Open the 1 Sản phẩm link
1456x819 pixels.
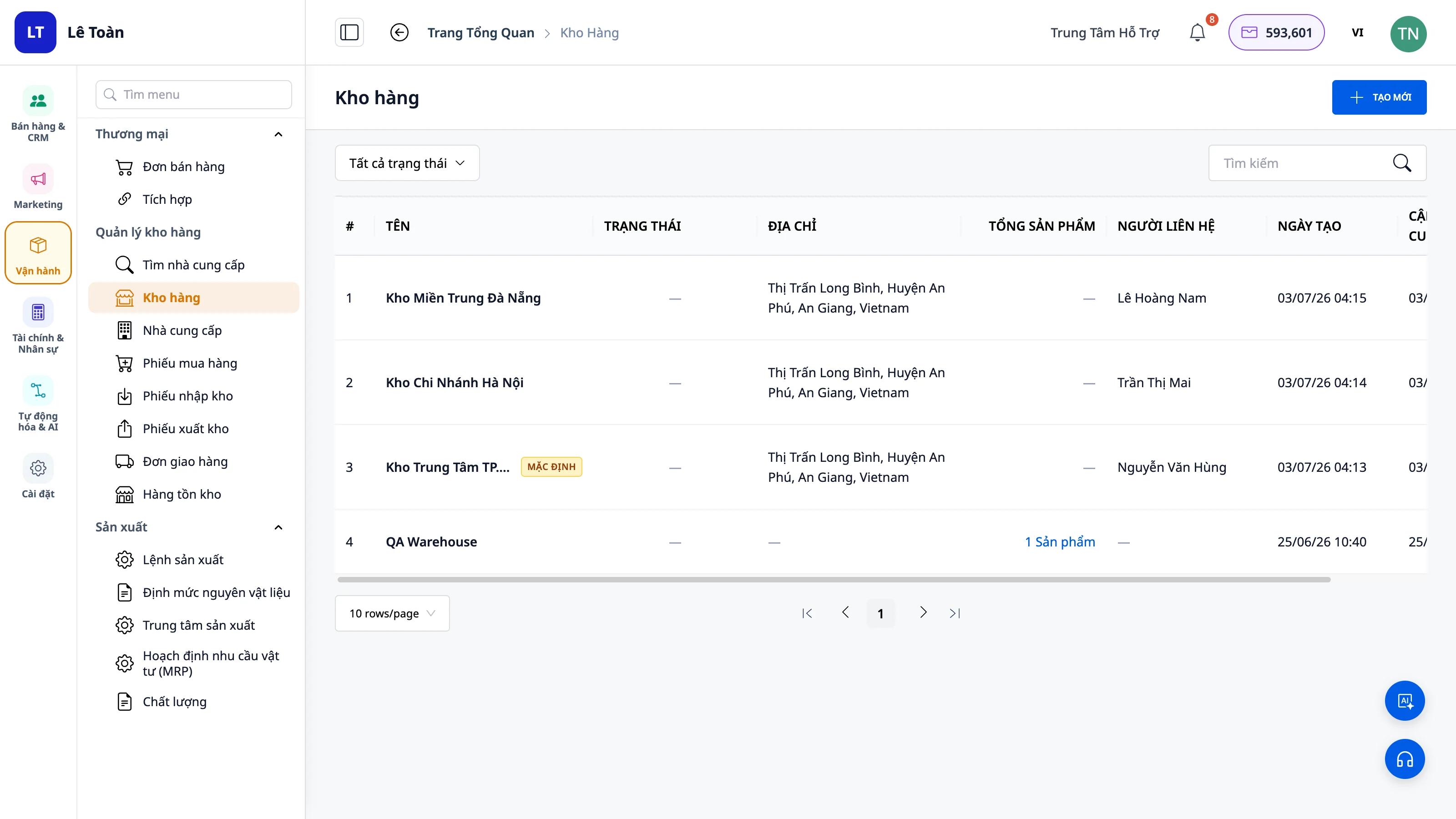(x=1060, y=541)
